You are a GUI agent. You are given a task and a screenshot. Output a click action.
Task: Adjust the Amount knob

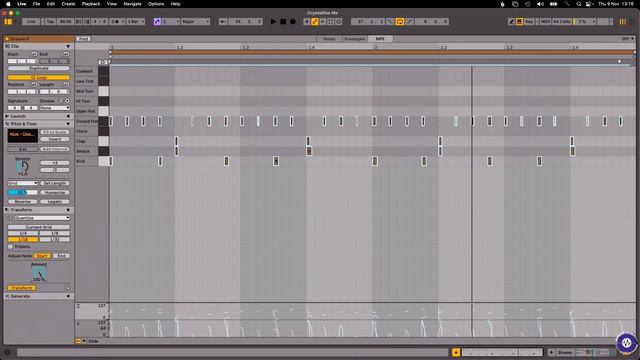tap(39, 274)
